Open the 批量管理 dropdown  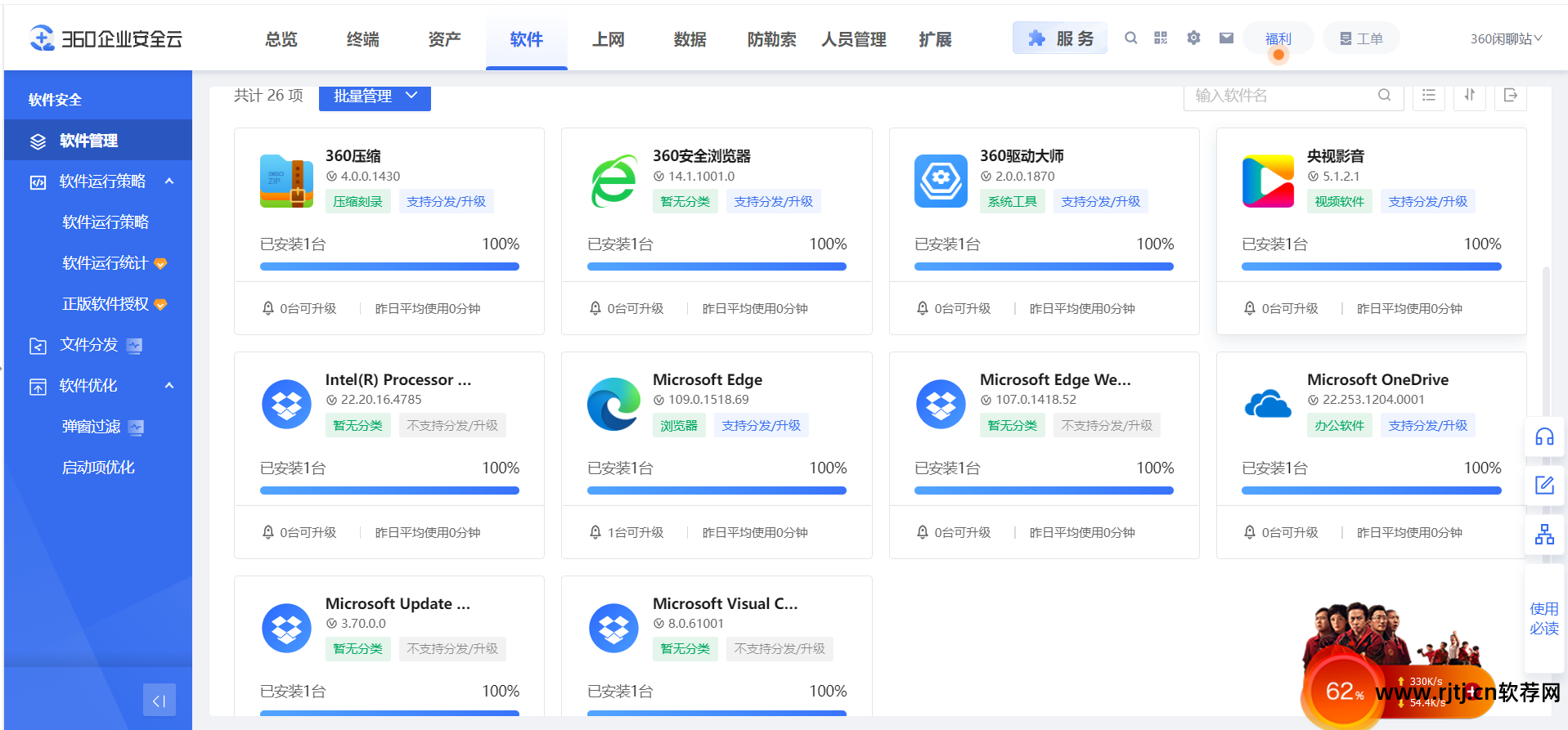click(375, 96)
